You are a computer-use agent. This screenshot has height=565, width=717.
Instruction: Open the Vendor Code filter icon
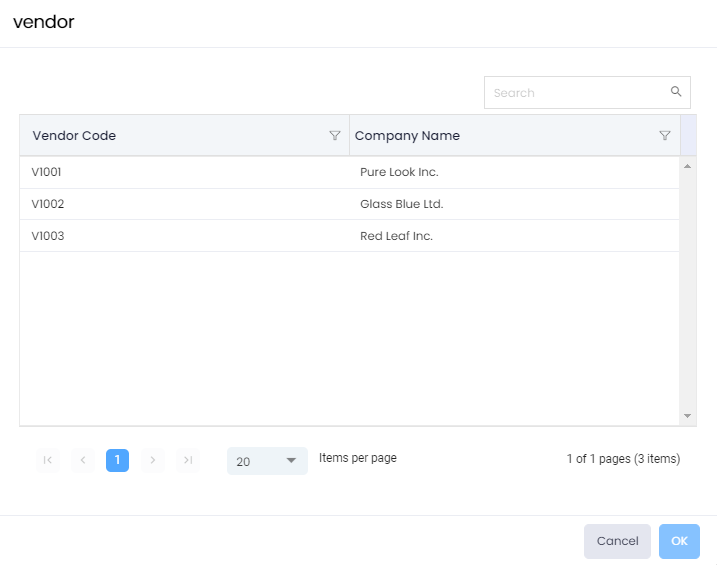point(335,136)
